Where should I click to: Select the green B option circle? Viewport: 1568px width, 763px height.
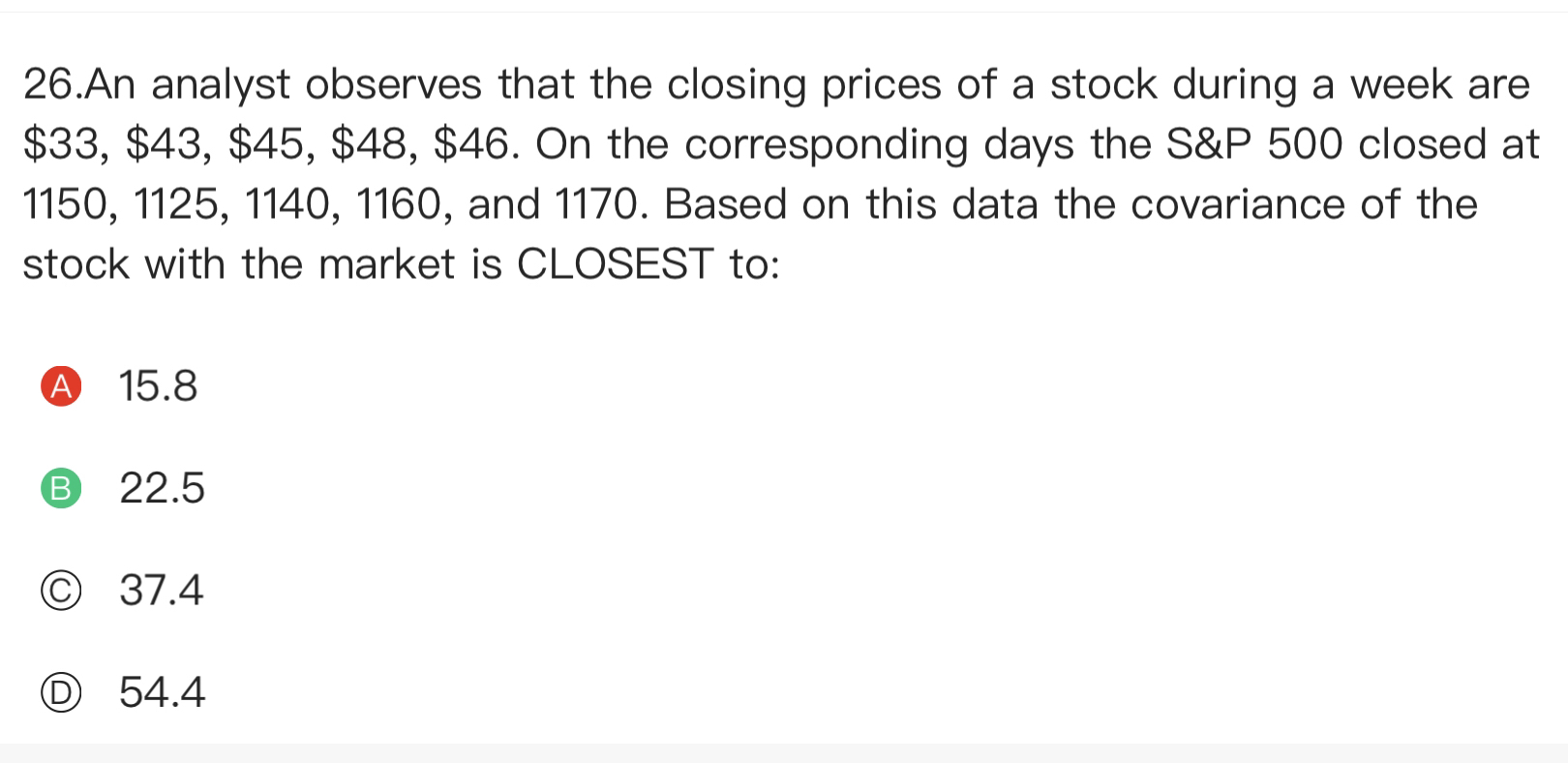60,489
